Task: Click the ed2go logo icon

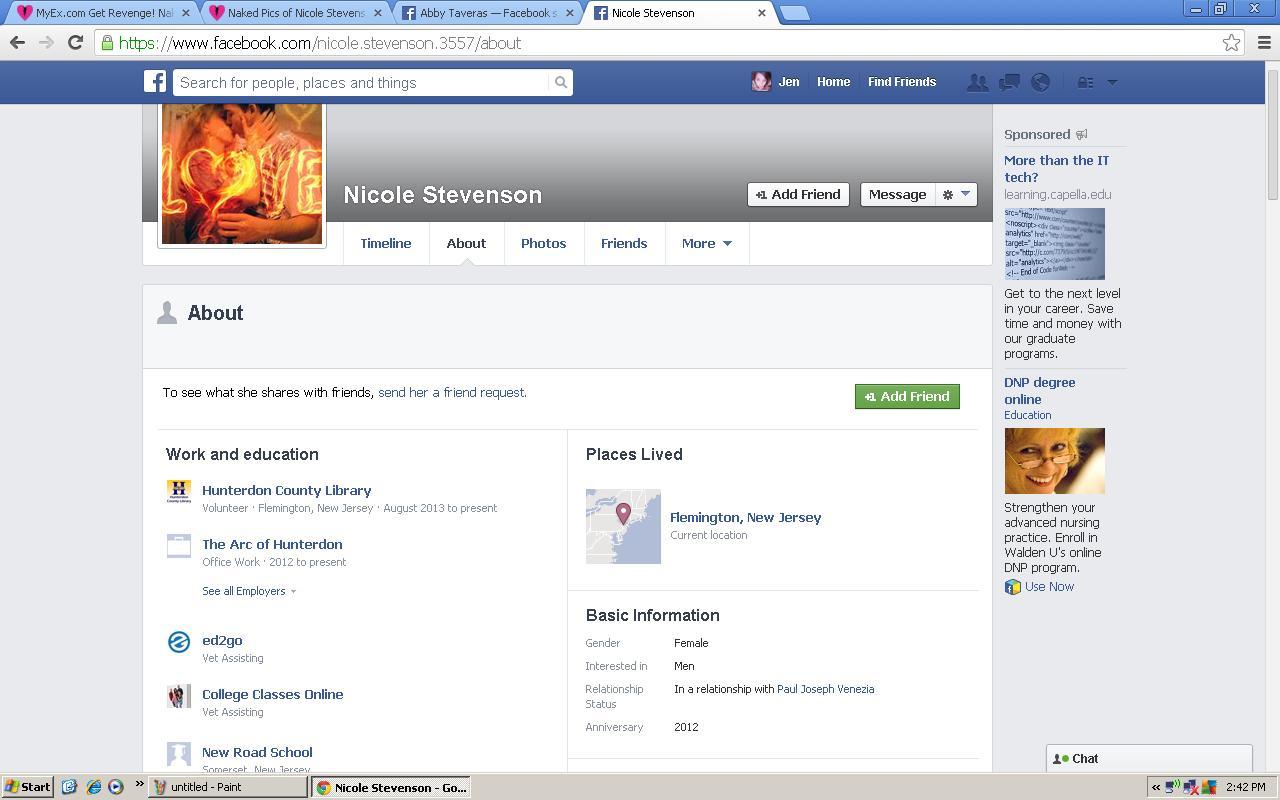Action: click(x=179, y=642)
